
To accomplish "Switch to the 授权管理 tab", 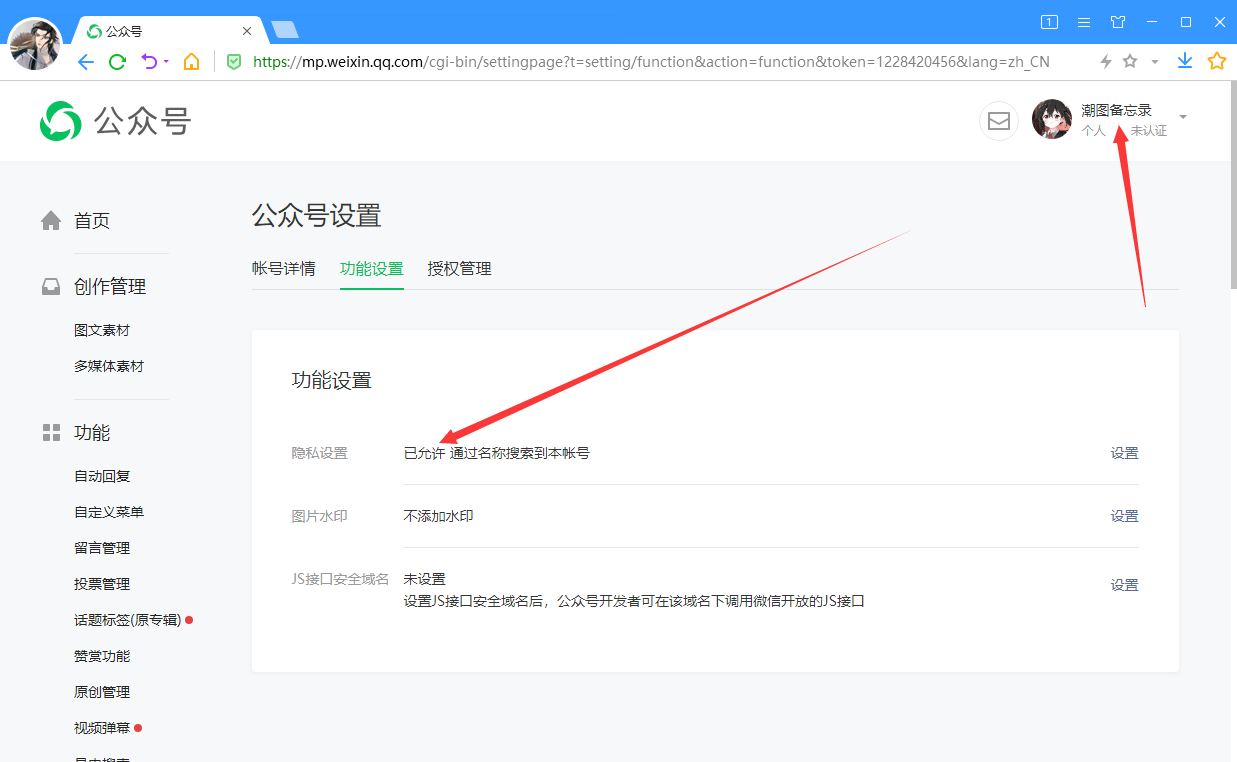I will coord(459,268).
